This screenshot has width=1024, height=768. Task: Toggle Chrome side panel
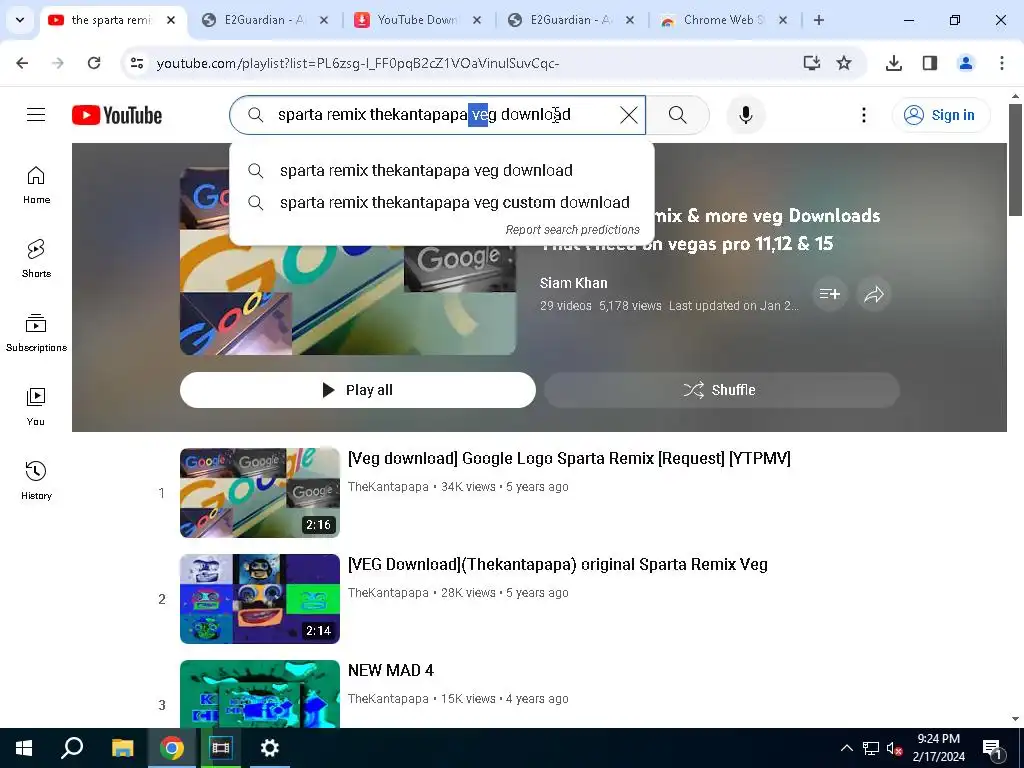coord(929,63)
